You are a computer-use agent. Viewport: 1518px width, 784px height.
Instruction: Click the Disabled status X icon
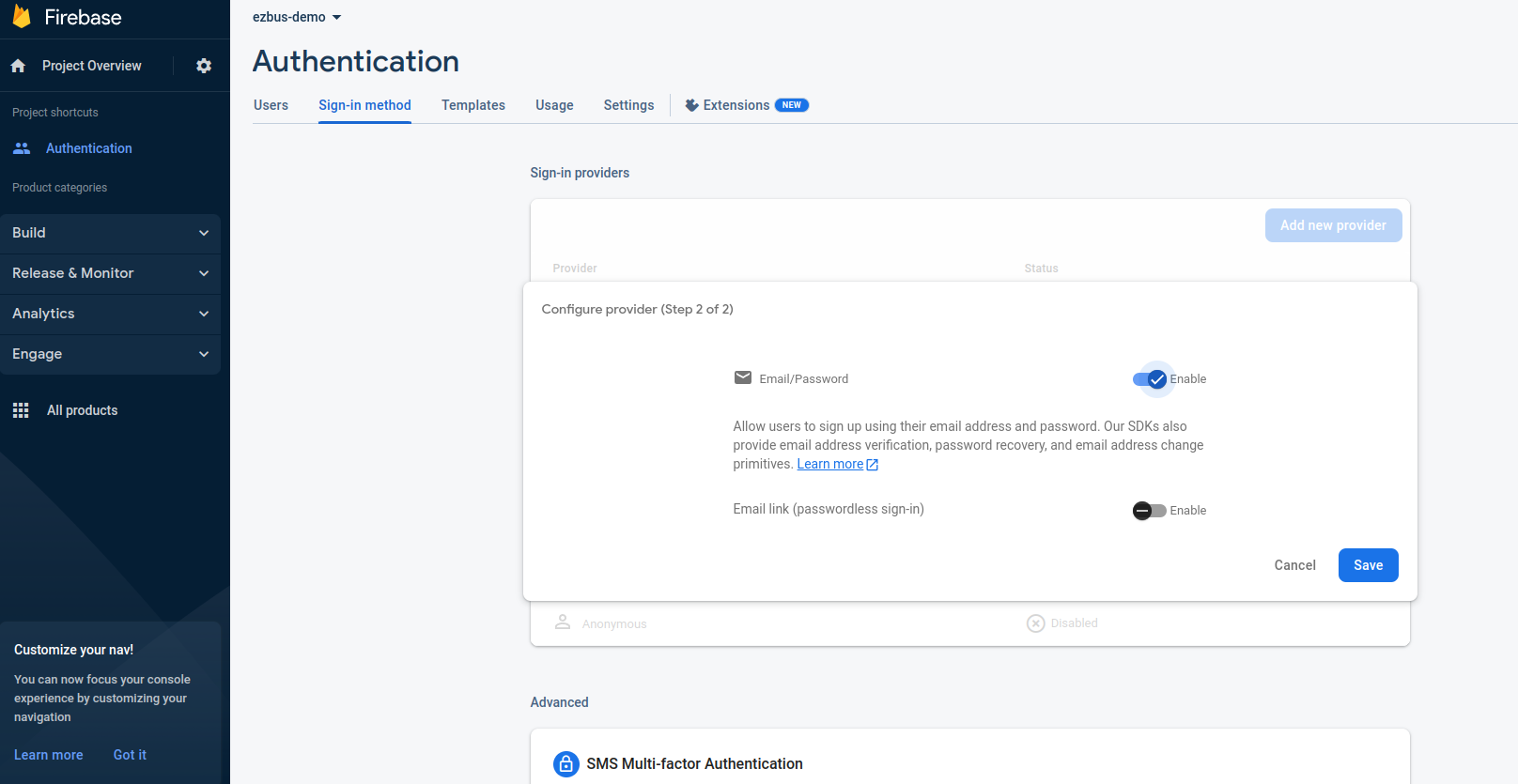pos(1036,623)
